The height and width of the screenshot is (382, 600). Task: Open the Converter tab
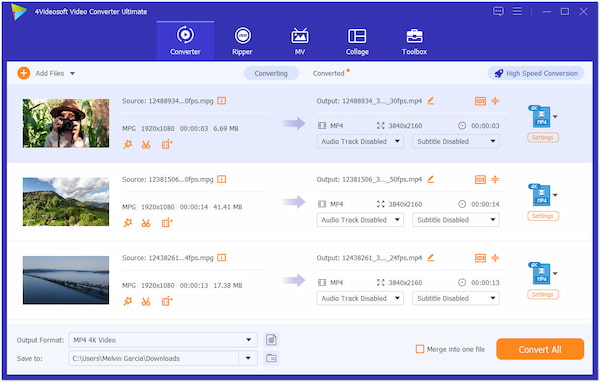tap(185, 41)
